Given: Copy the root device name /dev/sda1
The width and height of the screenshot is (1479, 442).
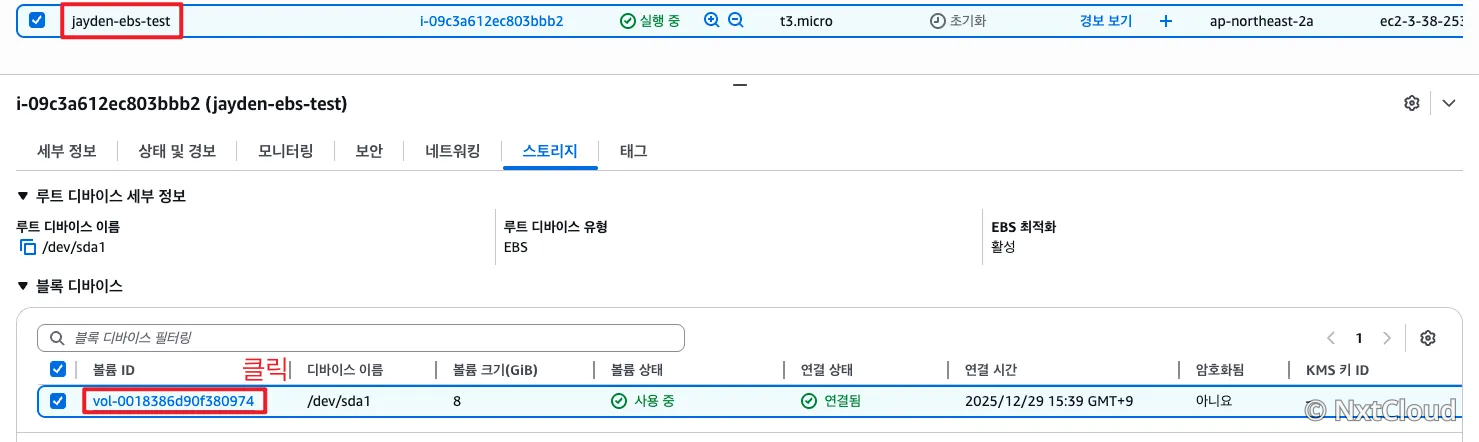Looking at the screenshot, I should click(x=27, y=247).
